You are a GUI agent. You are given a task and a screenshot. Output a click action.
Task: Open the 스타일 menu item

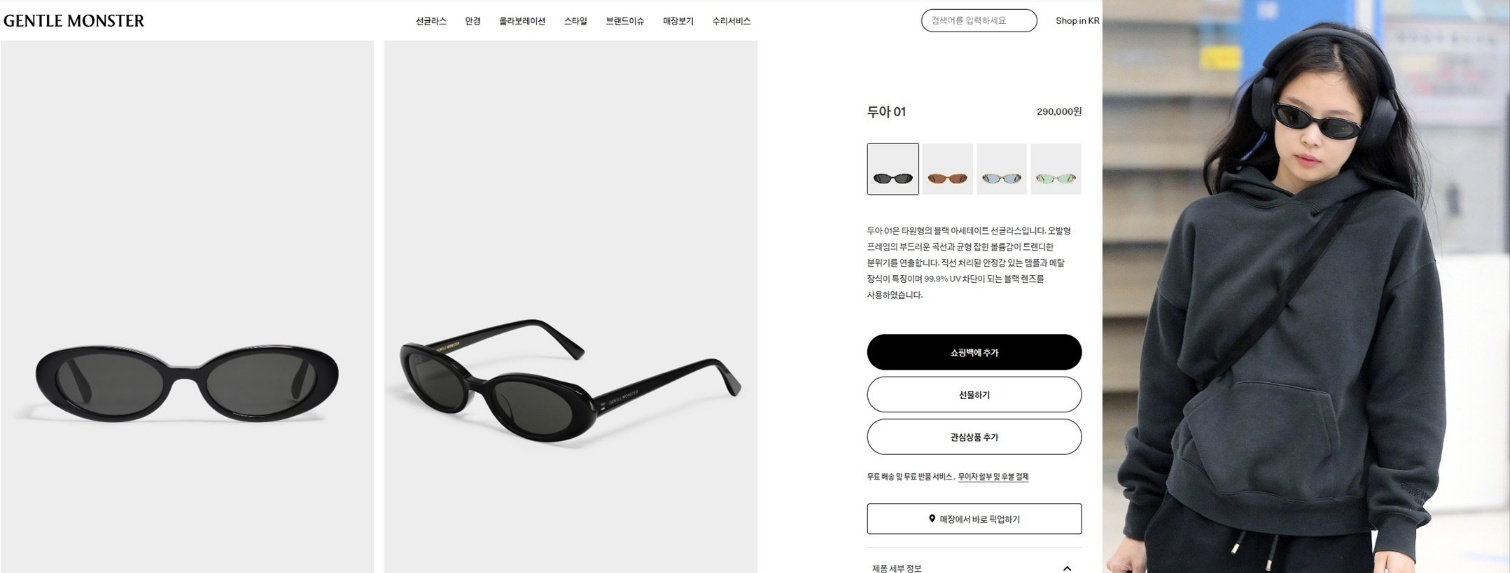pyautogui.click(x=575, y=21)
